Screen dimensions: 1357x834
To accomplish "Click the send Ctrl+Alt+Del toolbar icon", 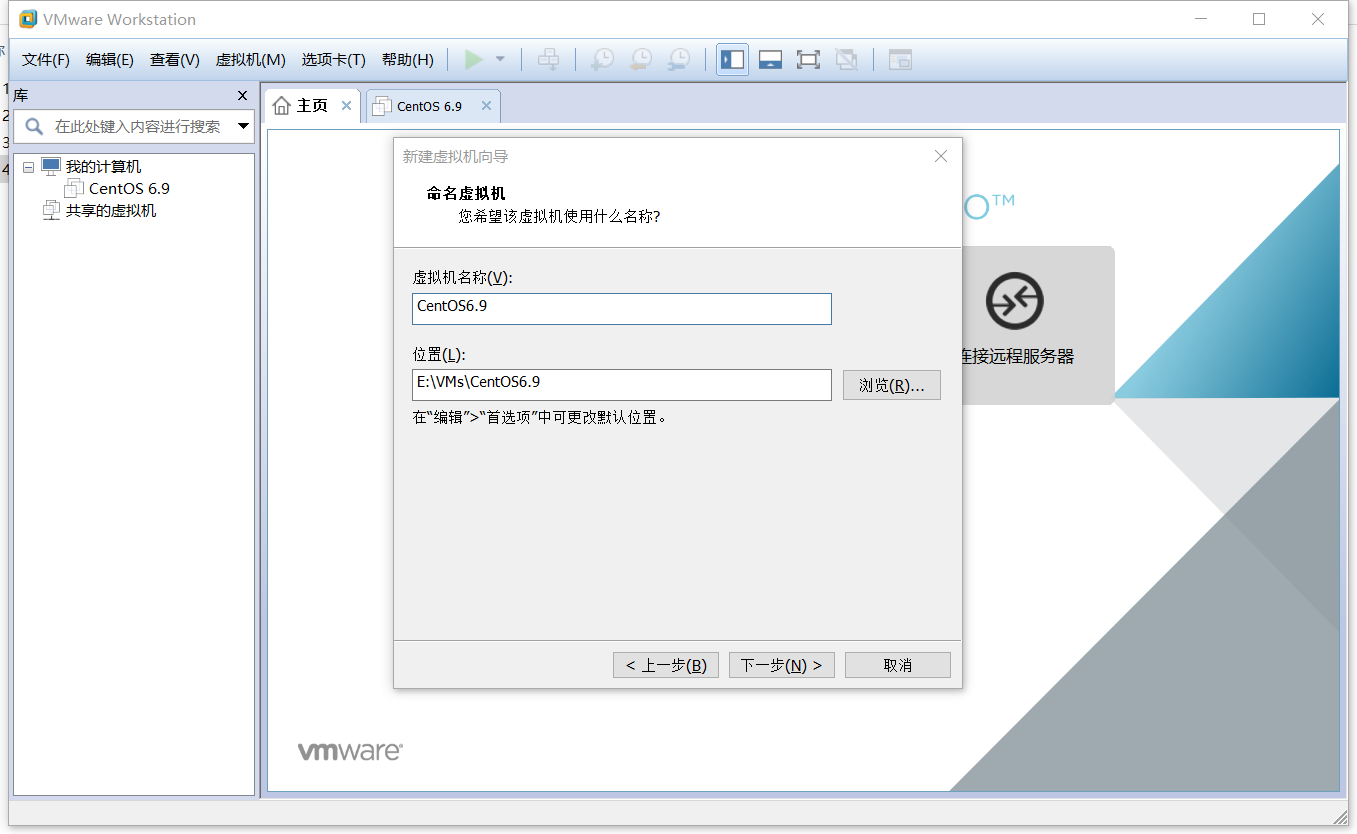I will 548,60.
